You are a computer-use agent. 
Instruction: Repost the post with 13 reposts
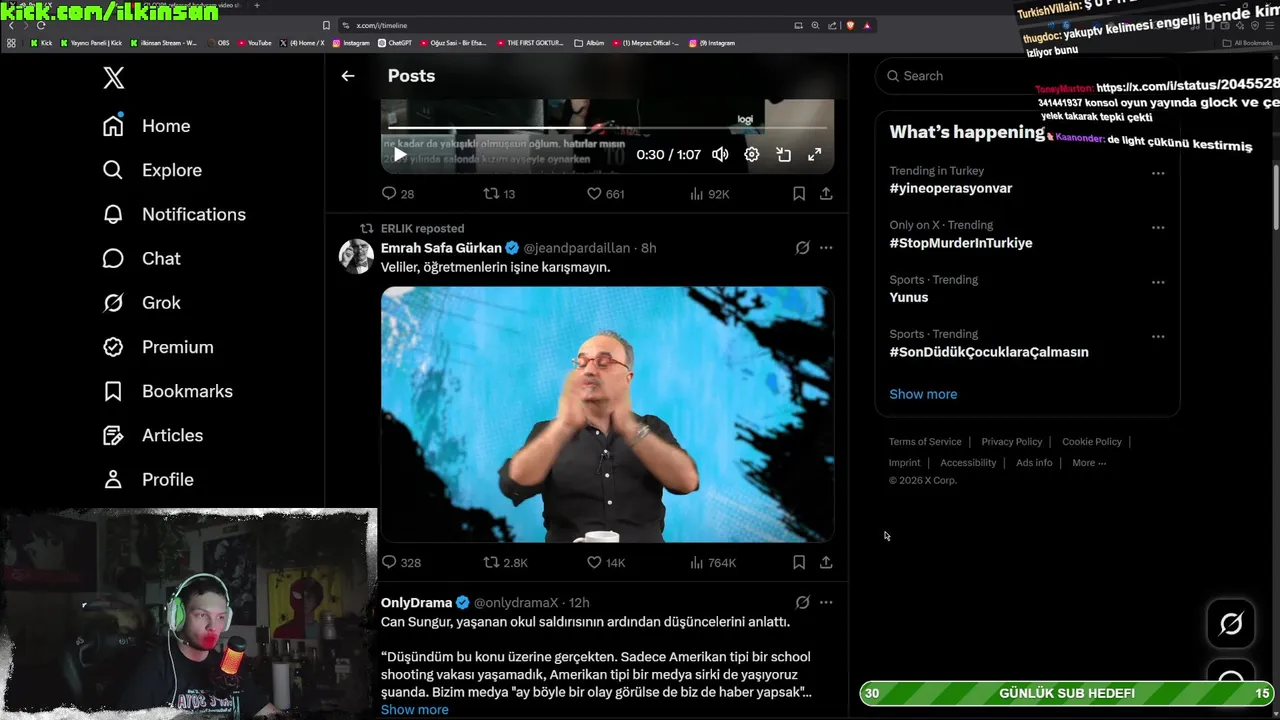pos(499,194)
